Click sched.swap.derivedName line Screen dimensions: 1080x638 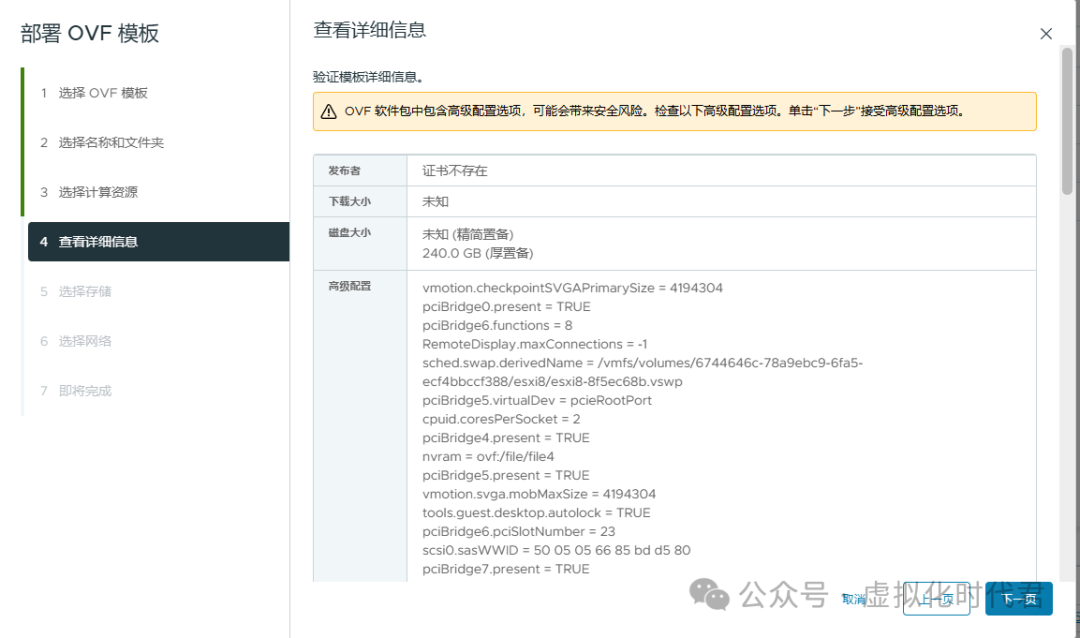click(x=643, y=372)
